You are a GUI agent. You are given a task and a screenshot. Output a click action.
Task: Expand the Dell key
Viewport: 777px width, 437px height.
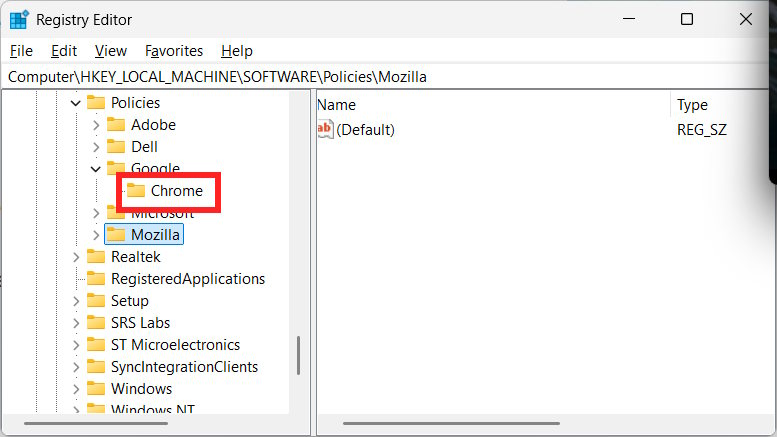pyautogui.click(x=96, y=147)
